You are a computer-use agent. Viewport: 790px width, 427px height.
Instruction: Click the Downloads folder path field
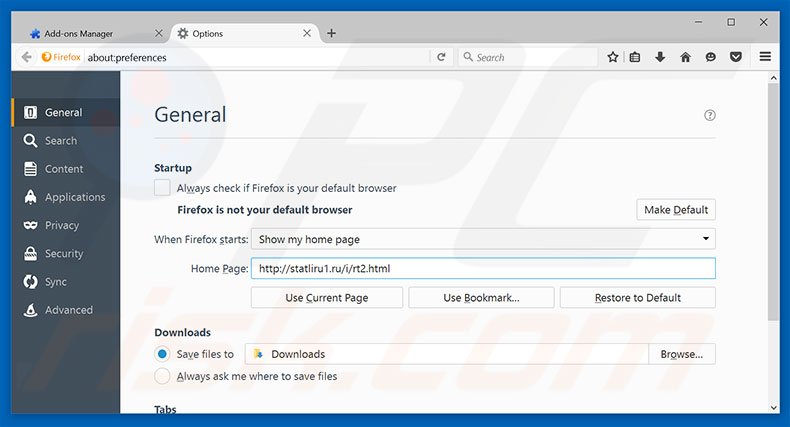click(x=446, y=354)
